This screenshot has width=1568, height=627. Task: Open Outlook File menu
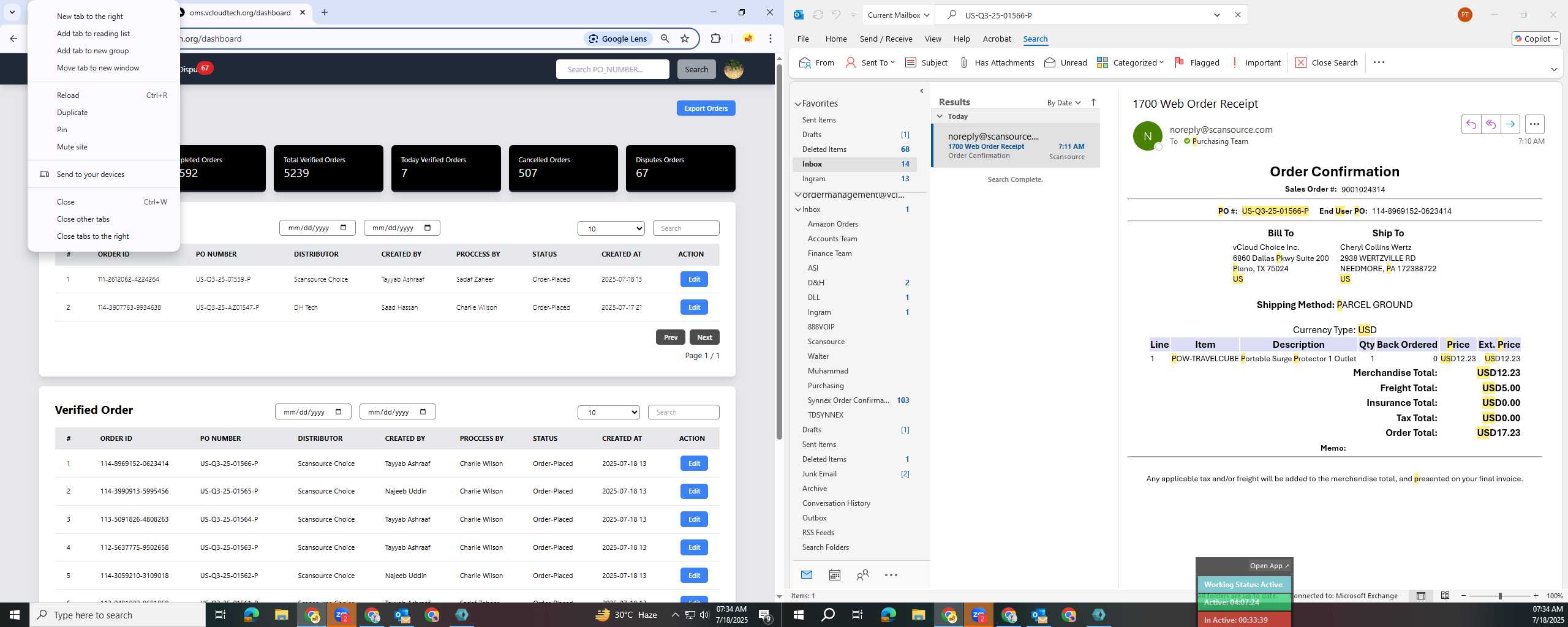803,39
